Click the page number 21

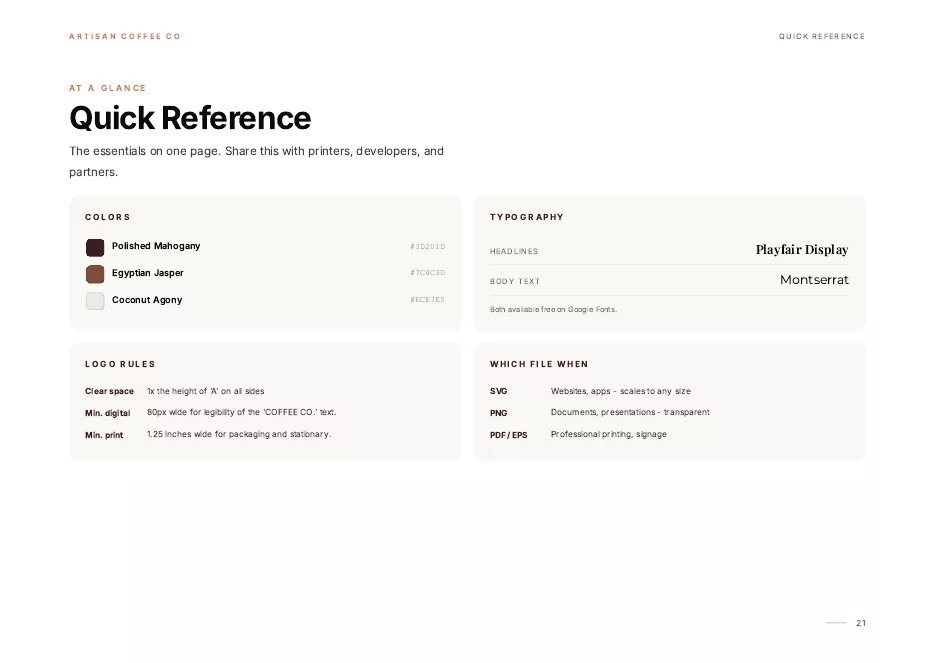click(861, 623)
